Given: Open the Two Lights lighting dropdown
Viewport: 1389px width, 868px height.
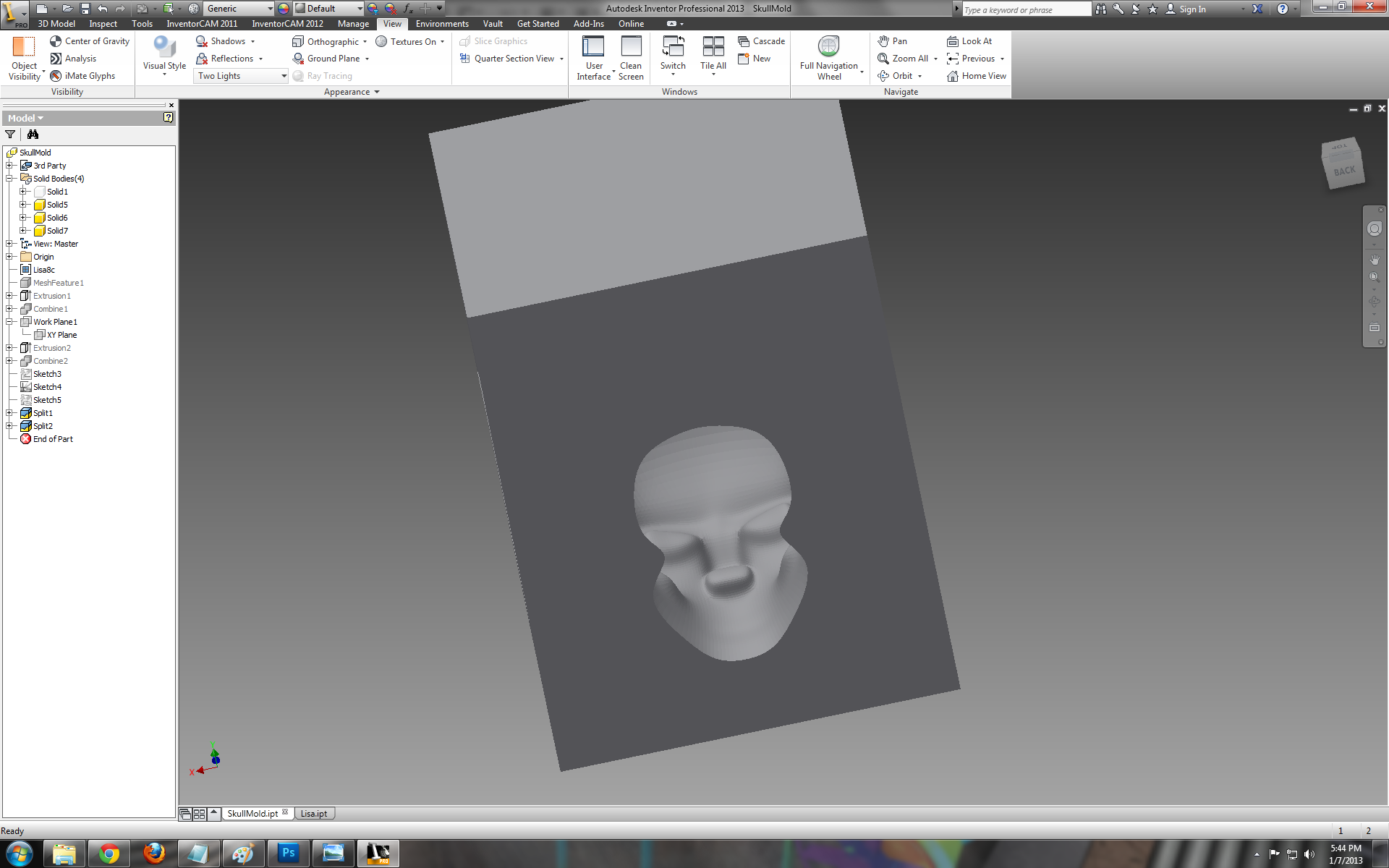Looking at the screenshot, I should [241, 76].
